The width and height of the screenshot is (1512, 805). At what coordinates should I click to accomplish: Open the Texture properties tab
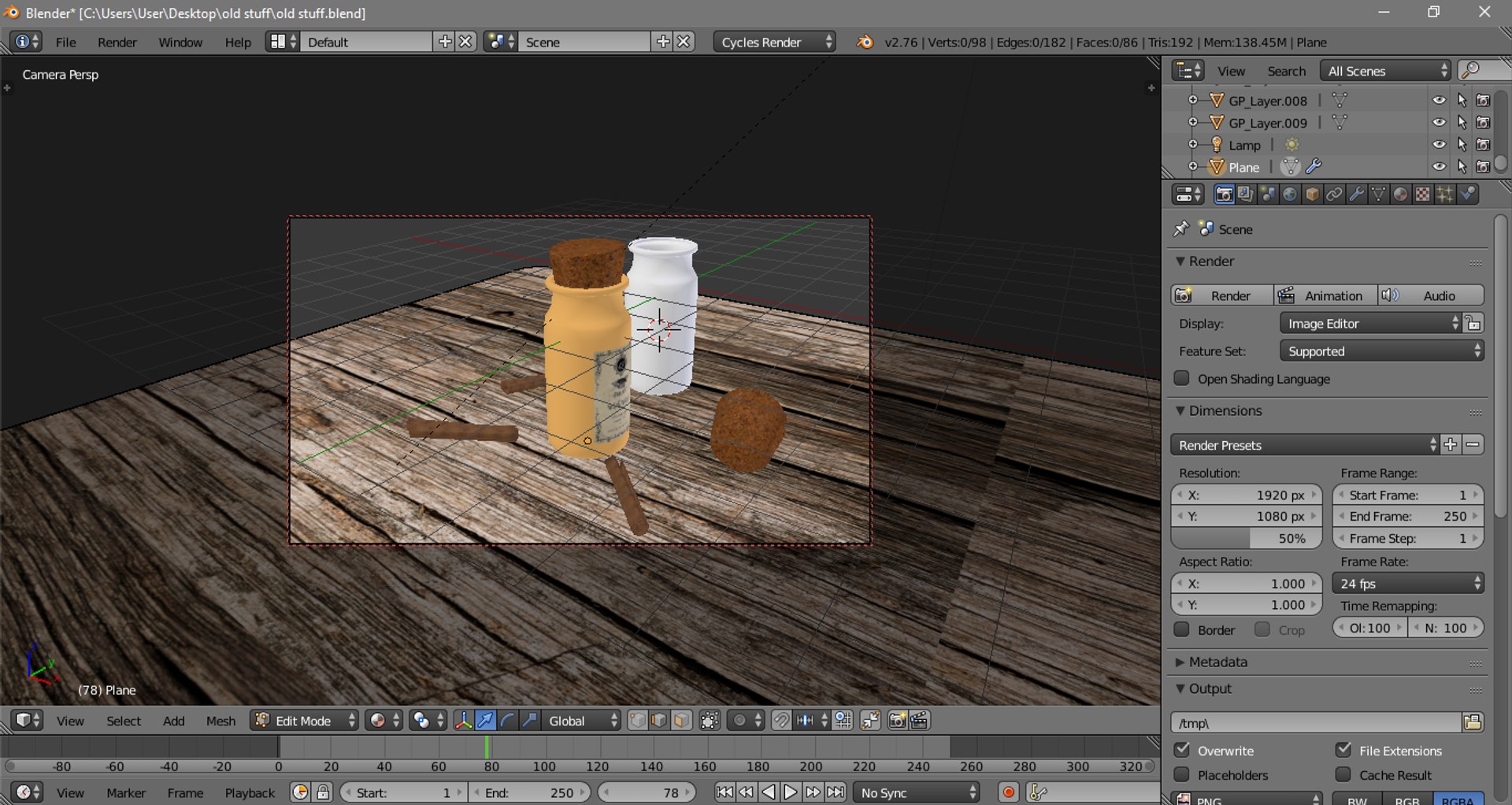(x=1422, y=195)
